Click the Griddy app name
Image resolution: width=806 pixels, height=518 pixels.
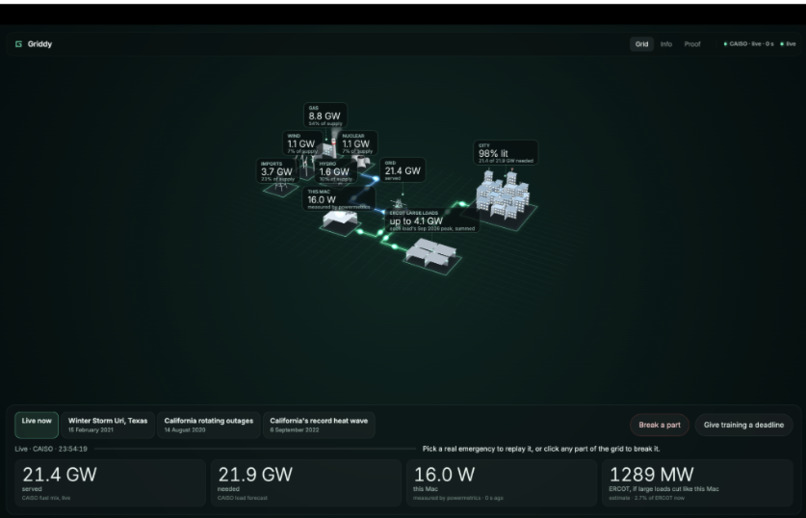coord(40,44)
